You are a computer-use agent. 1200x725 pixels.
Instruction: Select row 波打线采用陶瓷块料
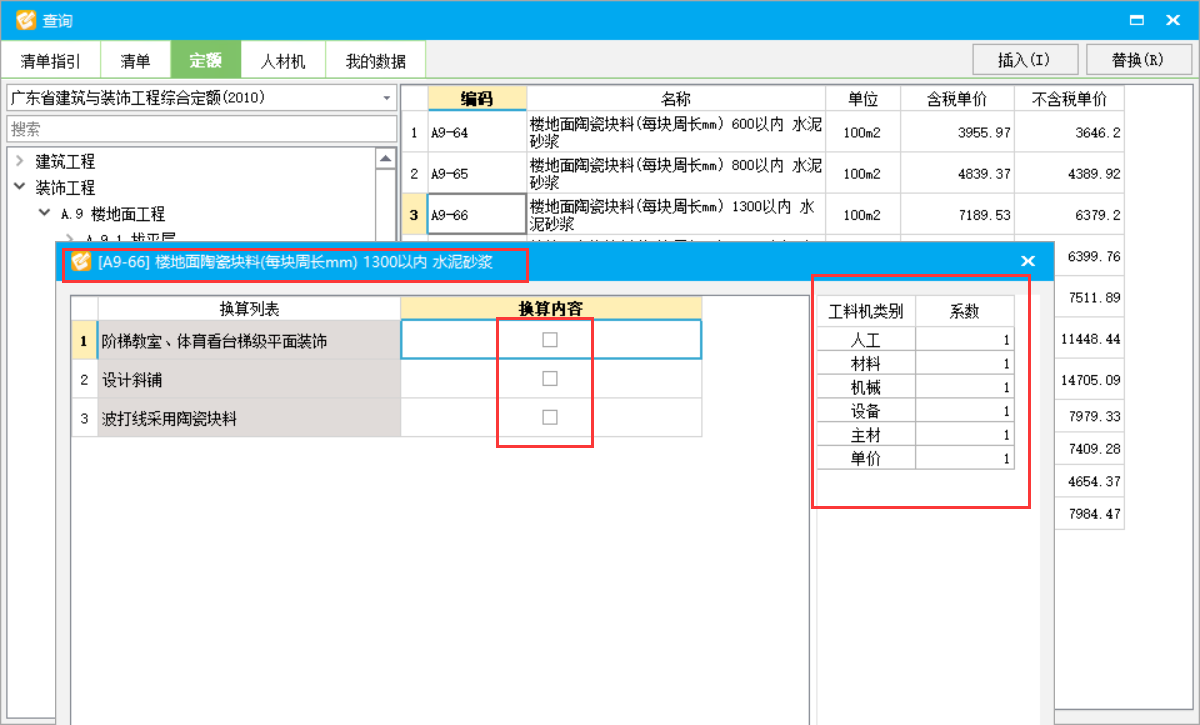[x=249, y=418]
